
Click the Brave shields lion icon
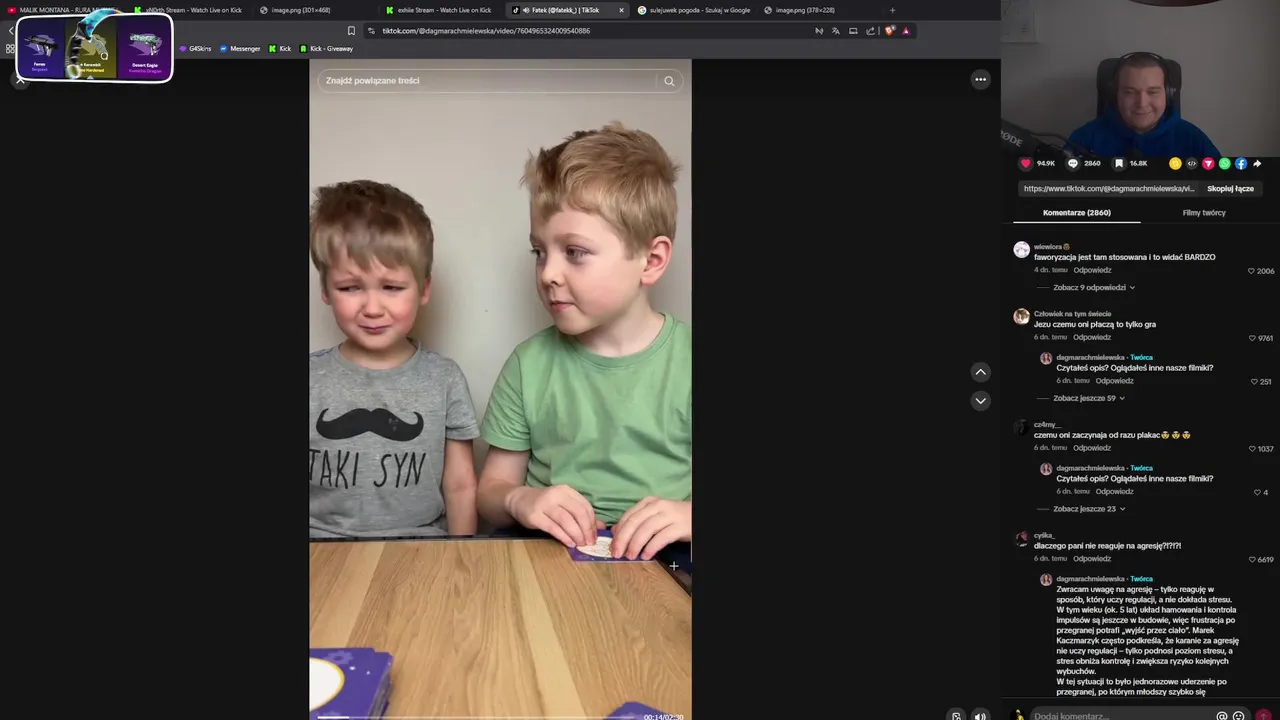[889, 31]
